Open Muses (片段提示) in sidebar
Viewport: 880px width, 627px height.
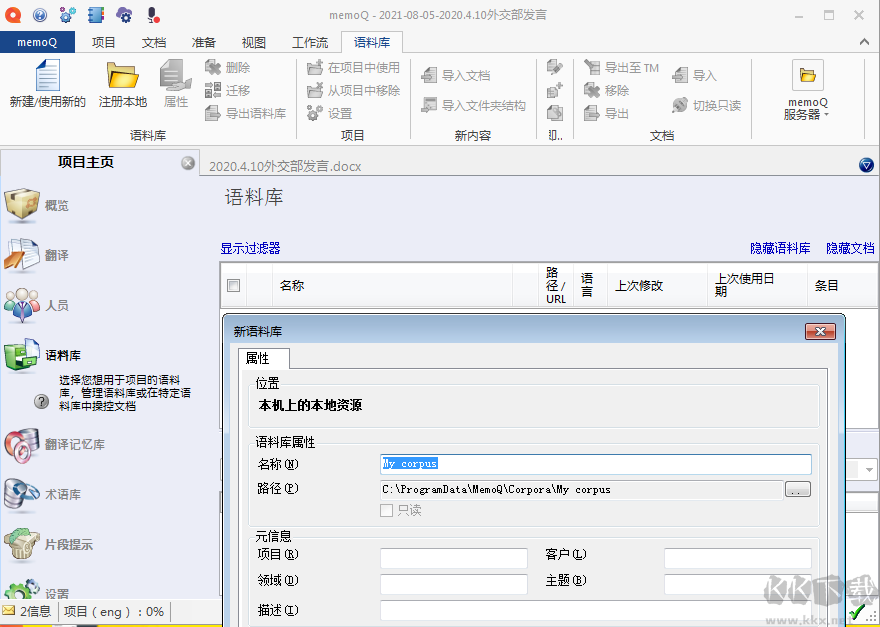click(x=48, y=544)
